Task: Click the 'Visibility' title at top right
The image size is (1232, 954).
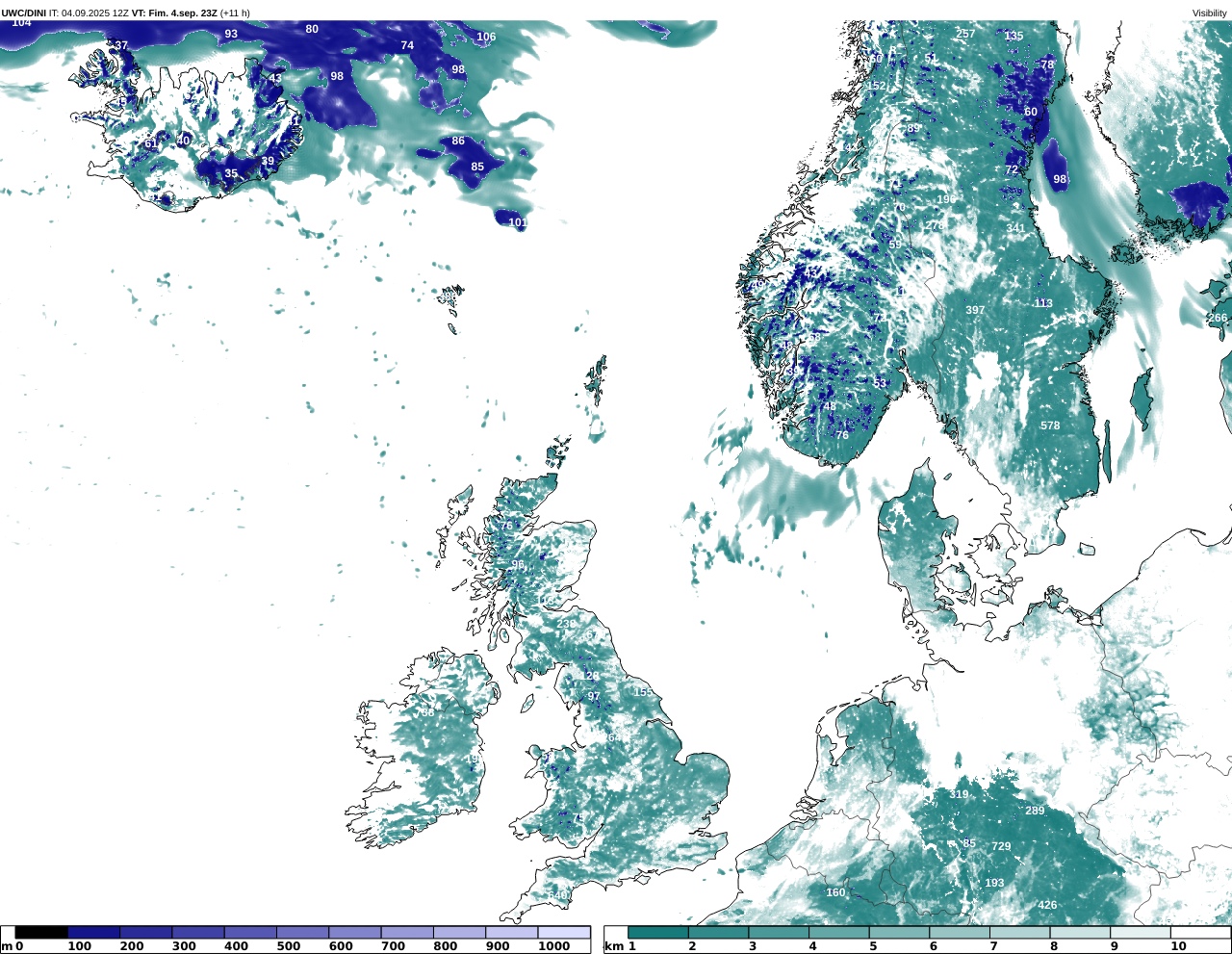Action: coord(1210,13)
